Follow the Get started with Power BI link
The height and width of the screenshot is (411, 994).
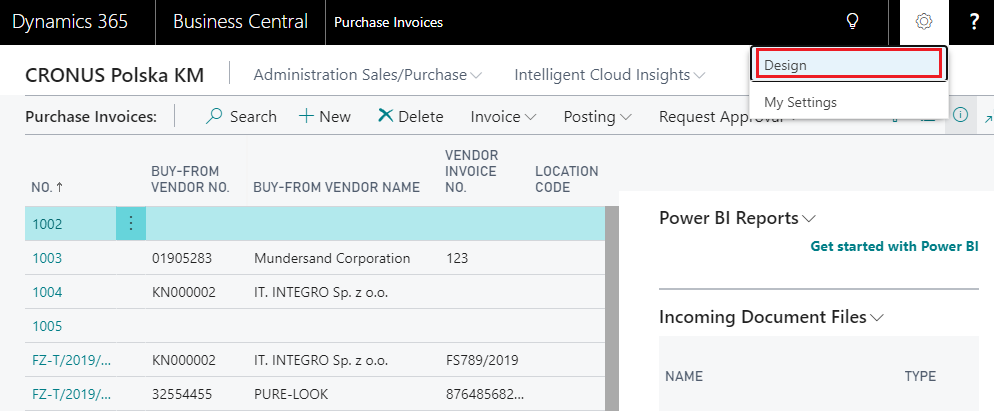[x=894, y=246]
